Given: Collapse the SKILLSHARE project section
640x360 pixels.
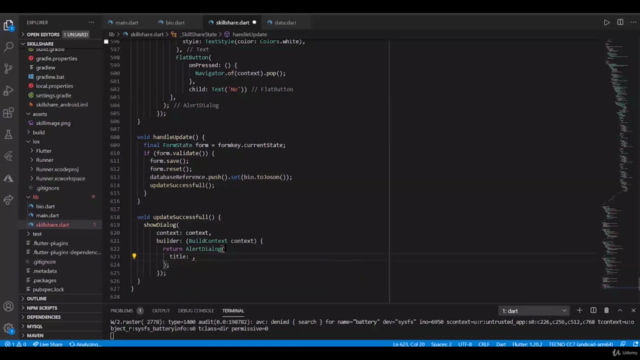Looking at the screenshot, I should (x=60, y=44).
